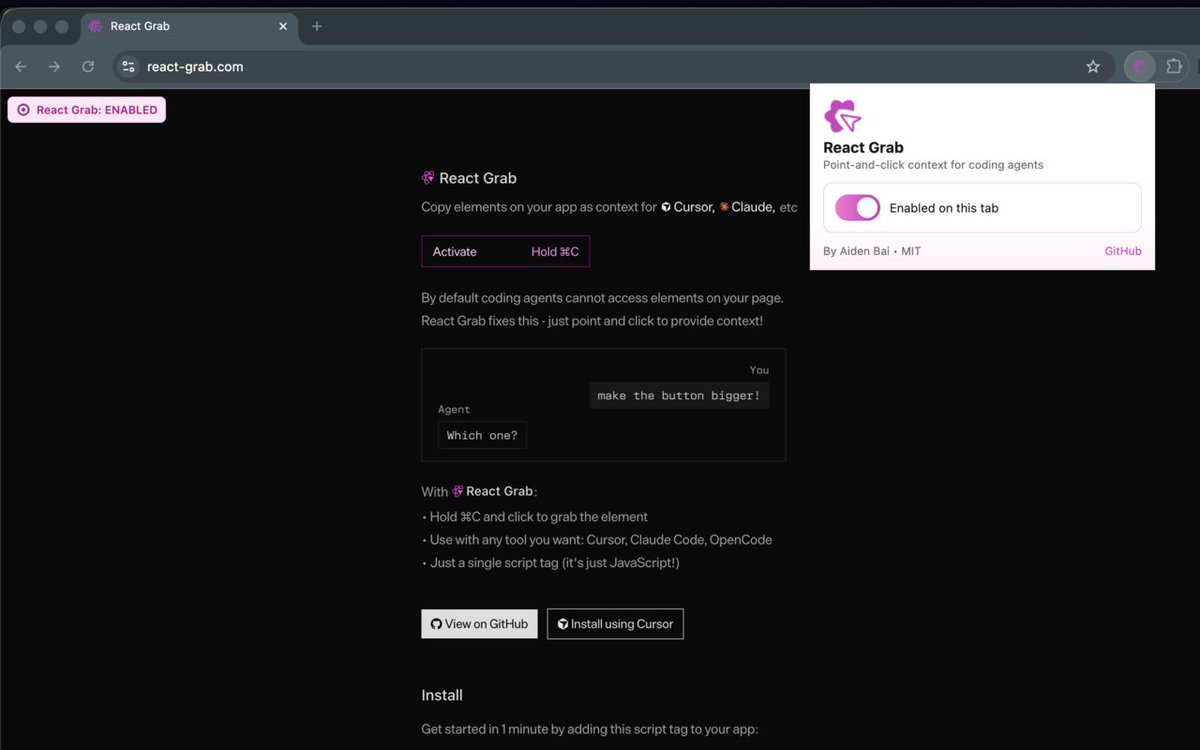Click the Install section heading
This screenshot has width=1200, height=750.
tap(442, 695)
